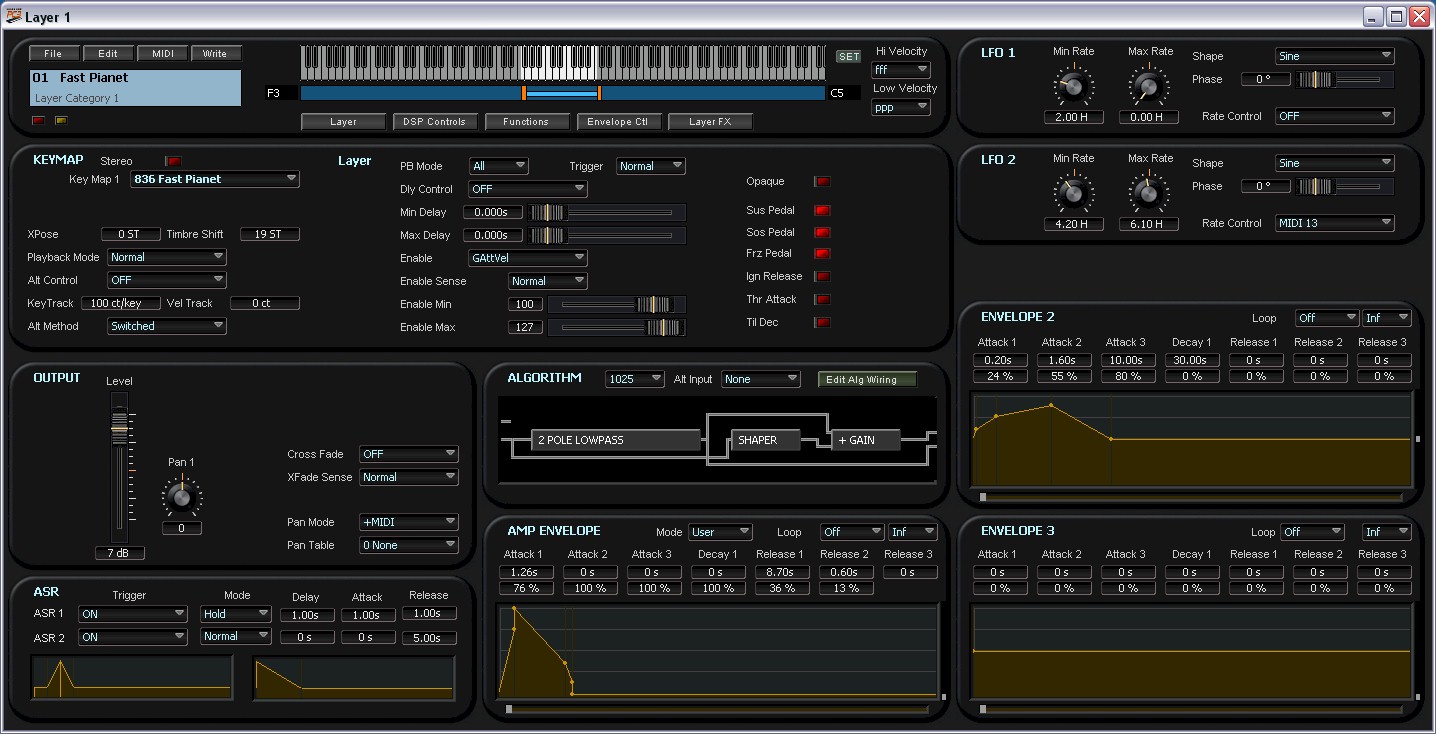Open the Key Map 1 dropdown showing 836 Fast Pianet
This screenshot has height=734, width=1436.
[214, 179]
